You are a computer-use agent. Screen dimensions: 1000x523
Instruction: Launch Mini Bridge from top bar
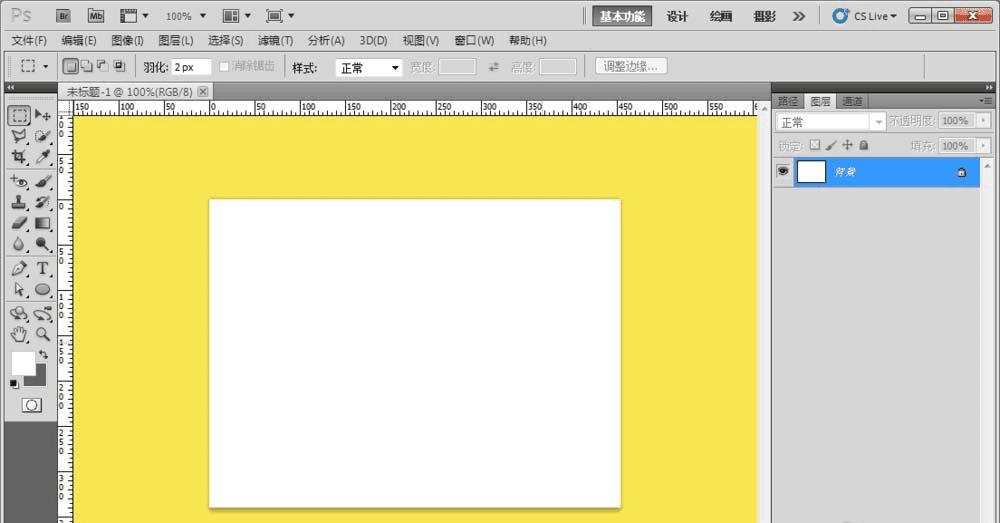[x=96, y=16]
